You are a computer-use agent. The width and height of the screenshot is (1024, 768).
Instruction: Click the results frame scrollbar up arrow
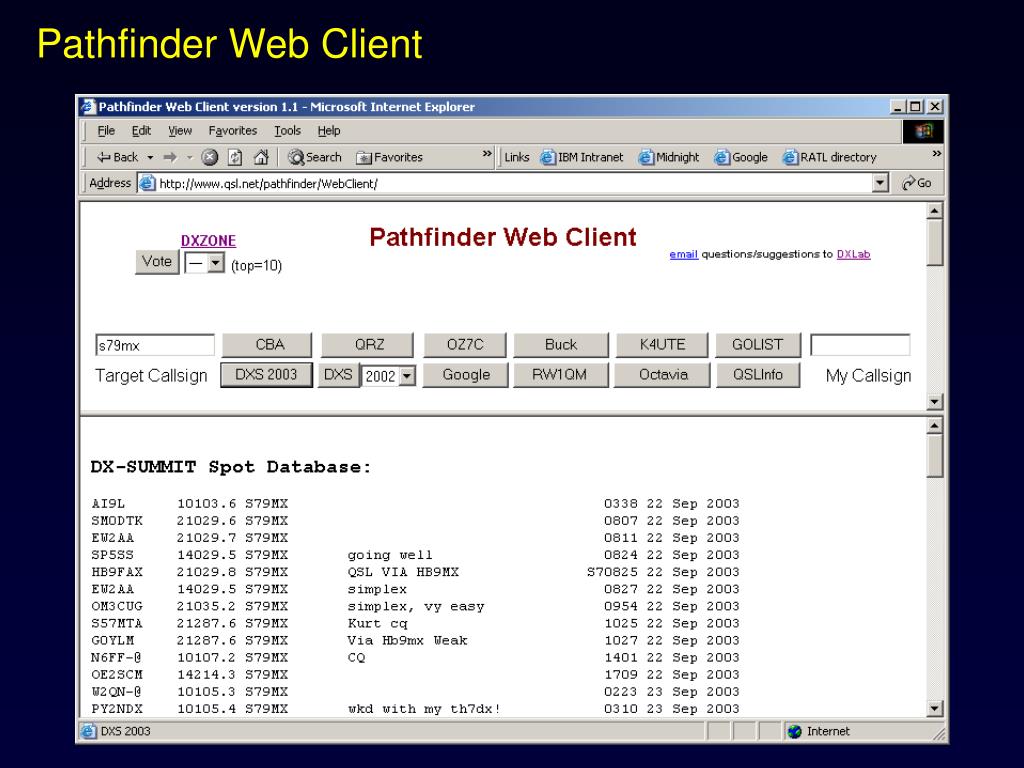tap(935, 426)
